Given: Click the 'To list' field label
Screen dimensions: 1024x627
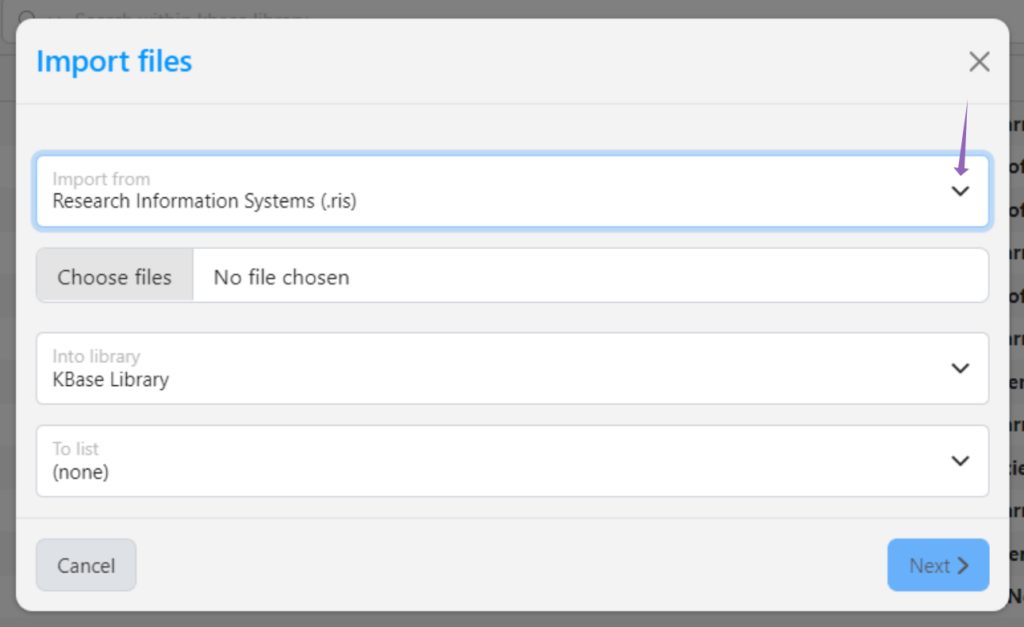Looking at the screenshot, I should tap(76, 449).
